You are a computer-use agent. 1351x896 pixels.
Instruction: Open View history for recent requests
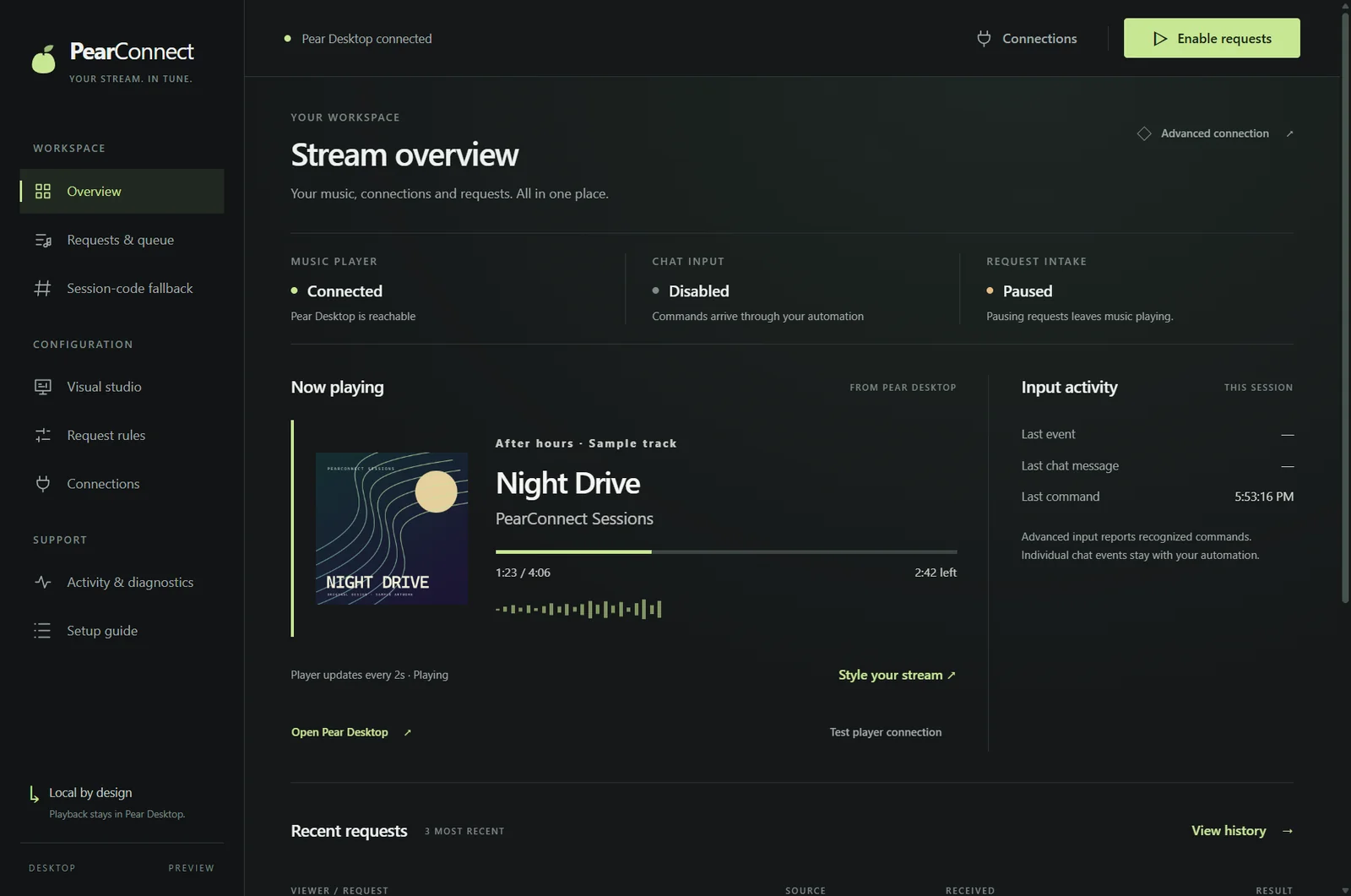click(x=1242, y=831)
